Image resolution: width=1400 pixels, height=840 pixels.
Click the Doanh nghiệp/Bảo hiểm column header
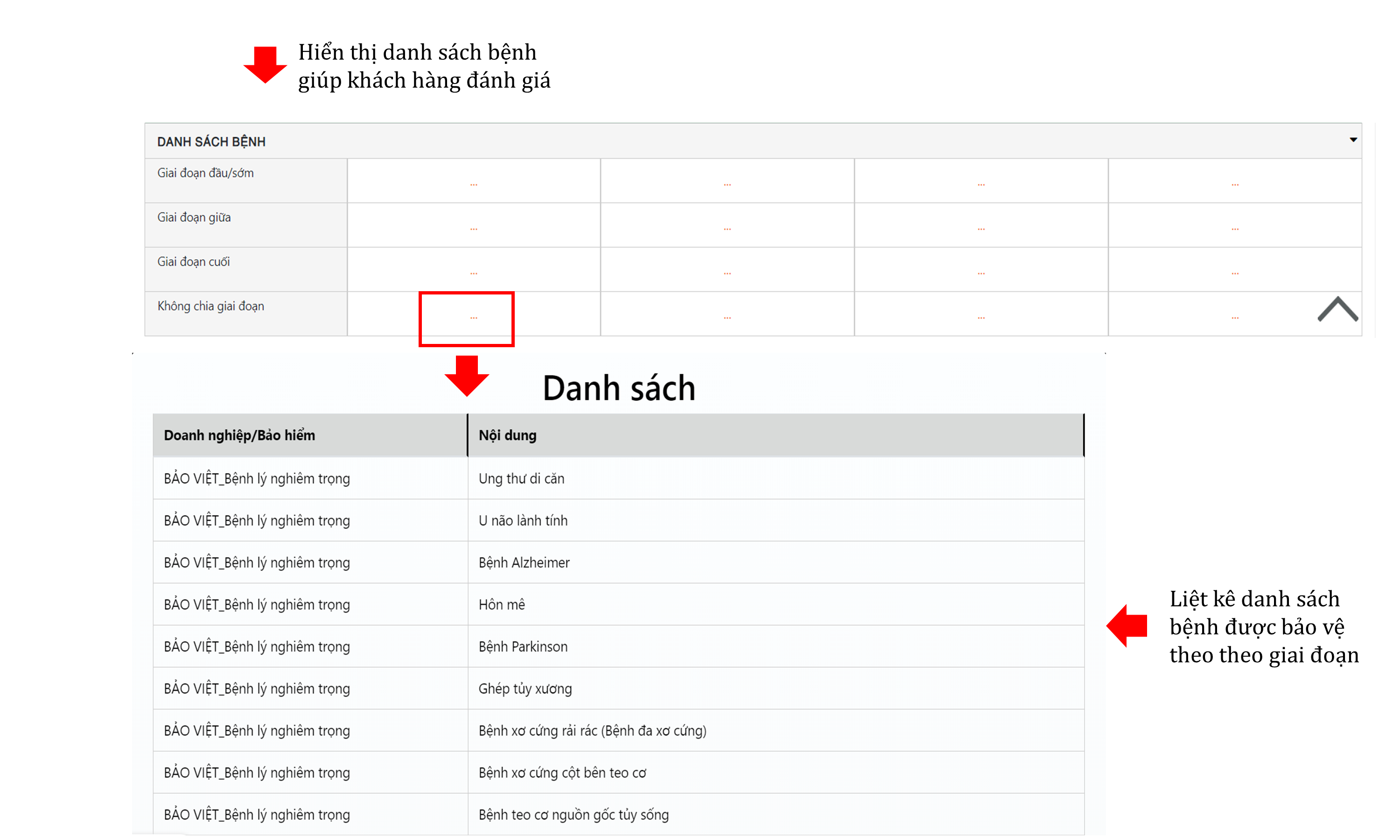(239, 435)
